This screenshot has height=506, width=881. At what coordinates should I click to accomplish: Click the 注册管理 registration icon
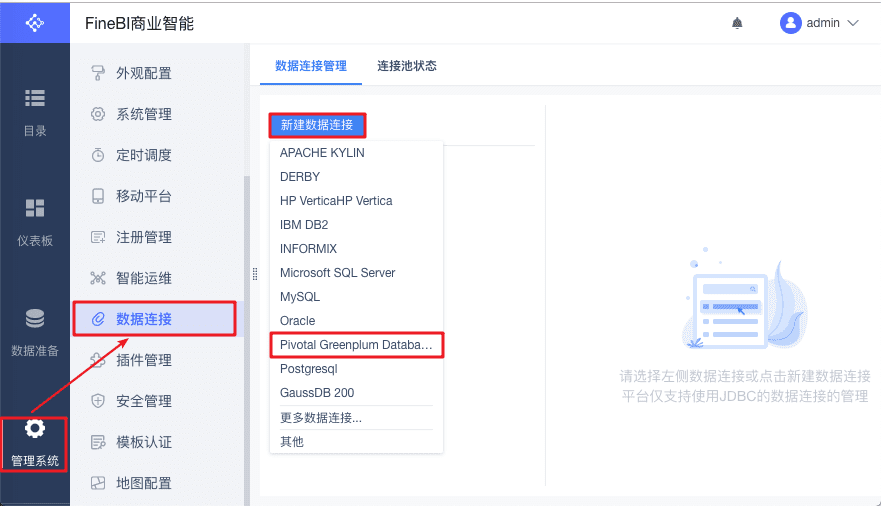tap(98, 237)
